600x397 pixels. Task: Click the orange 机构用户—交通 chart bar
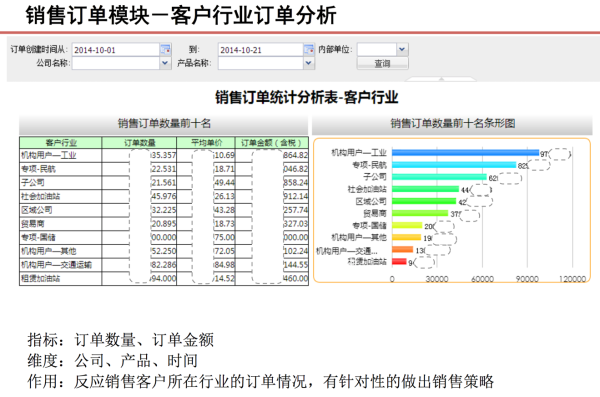[x=403, y=250]
